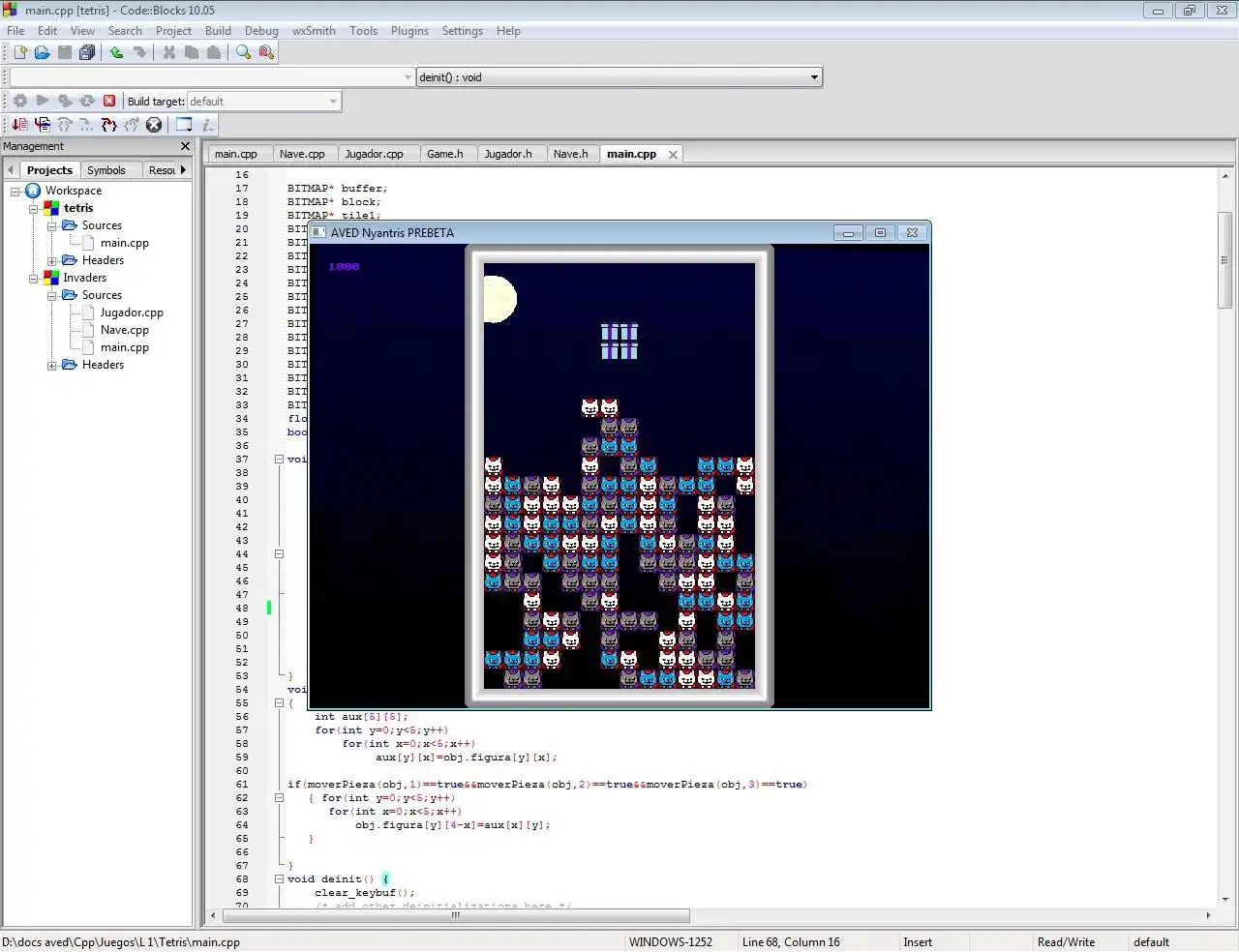Click the Step into debug icon
Screen dimensions: 1239x952
point(109,125)
